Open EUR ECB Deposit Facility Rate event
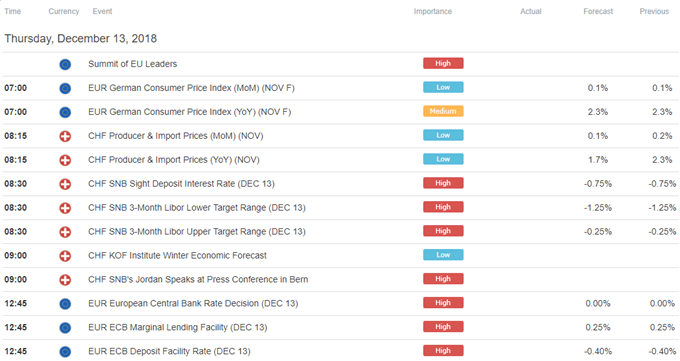 pos(169,351)
